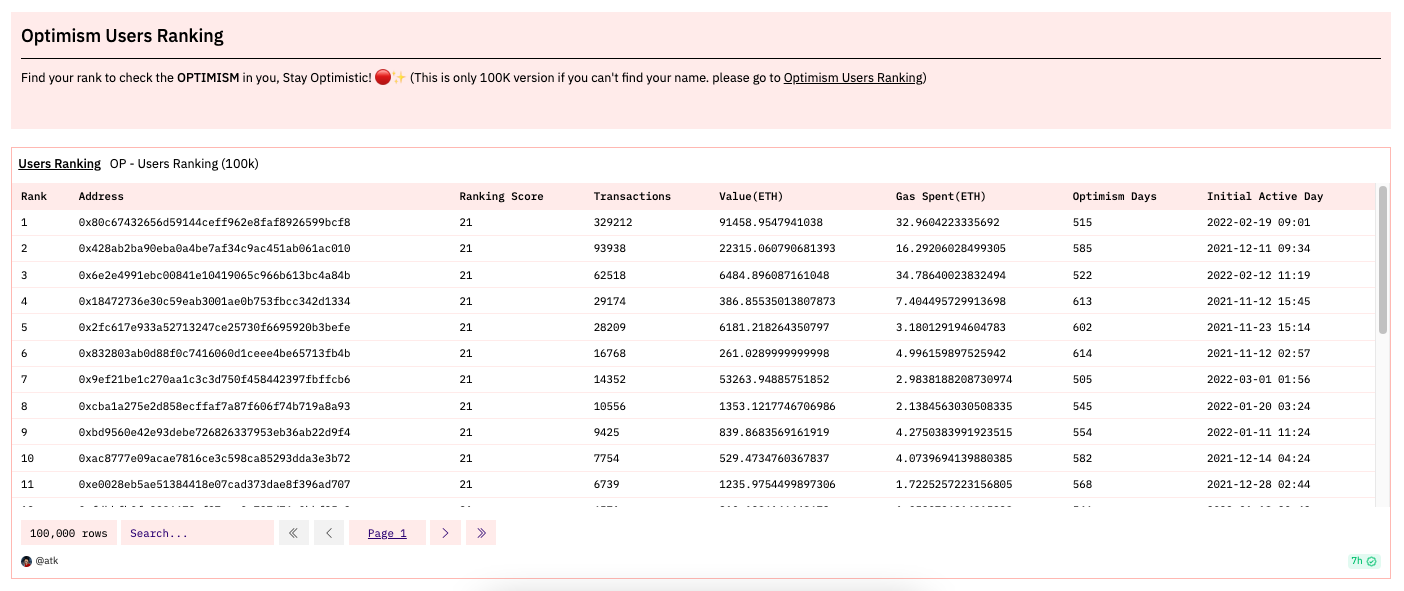The image size is (1404, 591).
Task: Focus the Search... input field
Action: (x=197, y=533)
